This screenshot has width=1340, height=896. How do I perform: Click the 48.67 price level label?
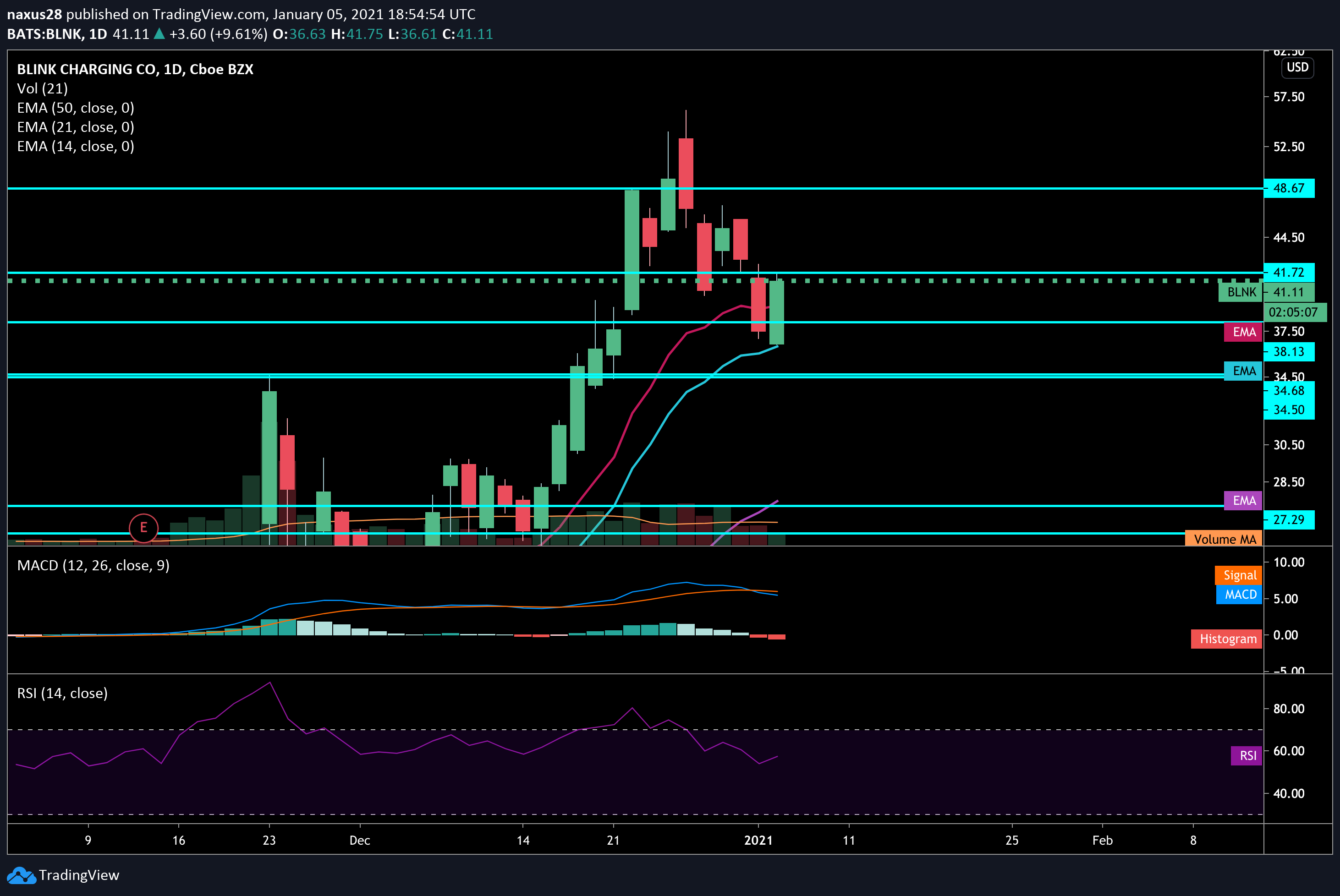[x=1289, y=188]
